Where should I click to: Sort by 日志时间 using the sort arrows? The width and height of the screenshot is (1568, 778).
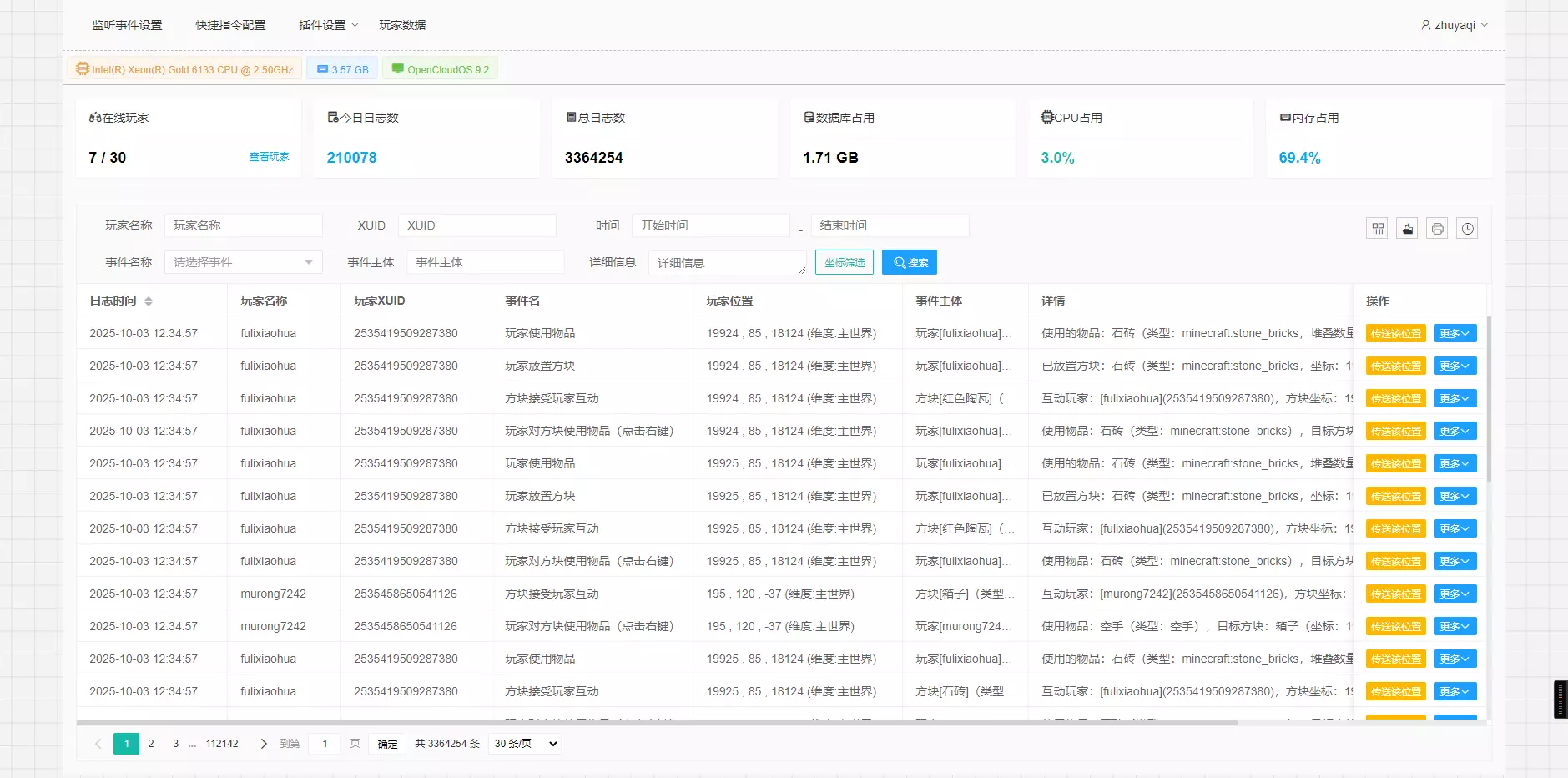(x=149, y=301)
